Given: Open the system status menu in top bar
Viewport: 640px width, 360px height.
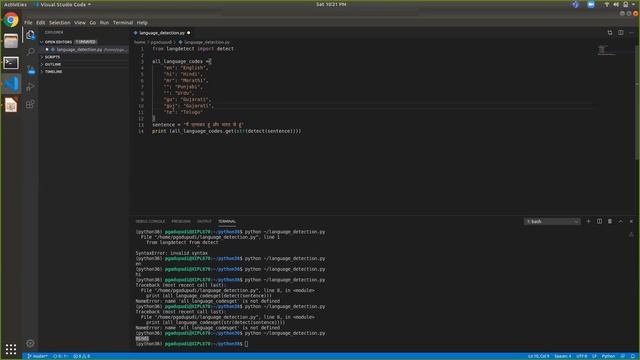Looking at the screenshot, I should 620,4.
